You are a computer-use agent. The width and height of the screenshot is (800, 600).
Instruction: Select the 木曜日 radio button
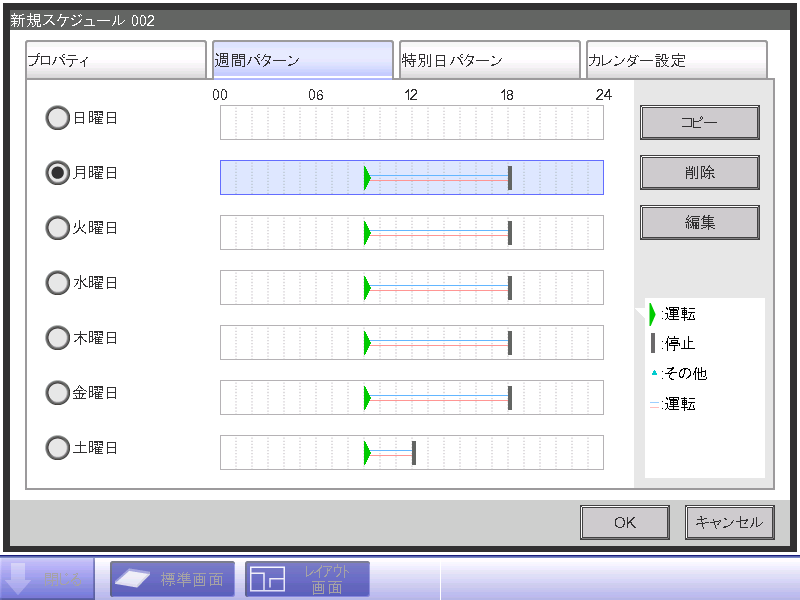point(58,338)
